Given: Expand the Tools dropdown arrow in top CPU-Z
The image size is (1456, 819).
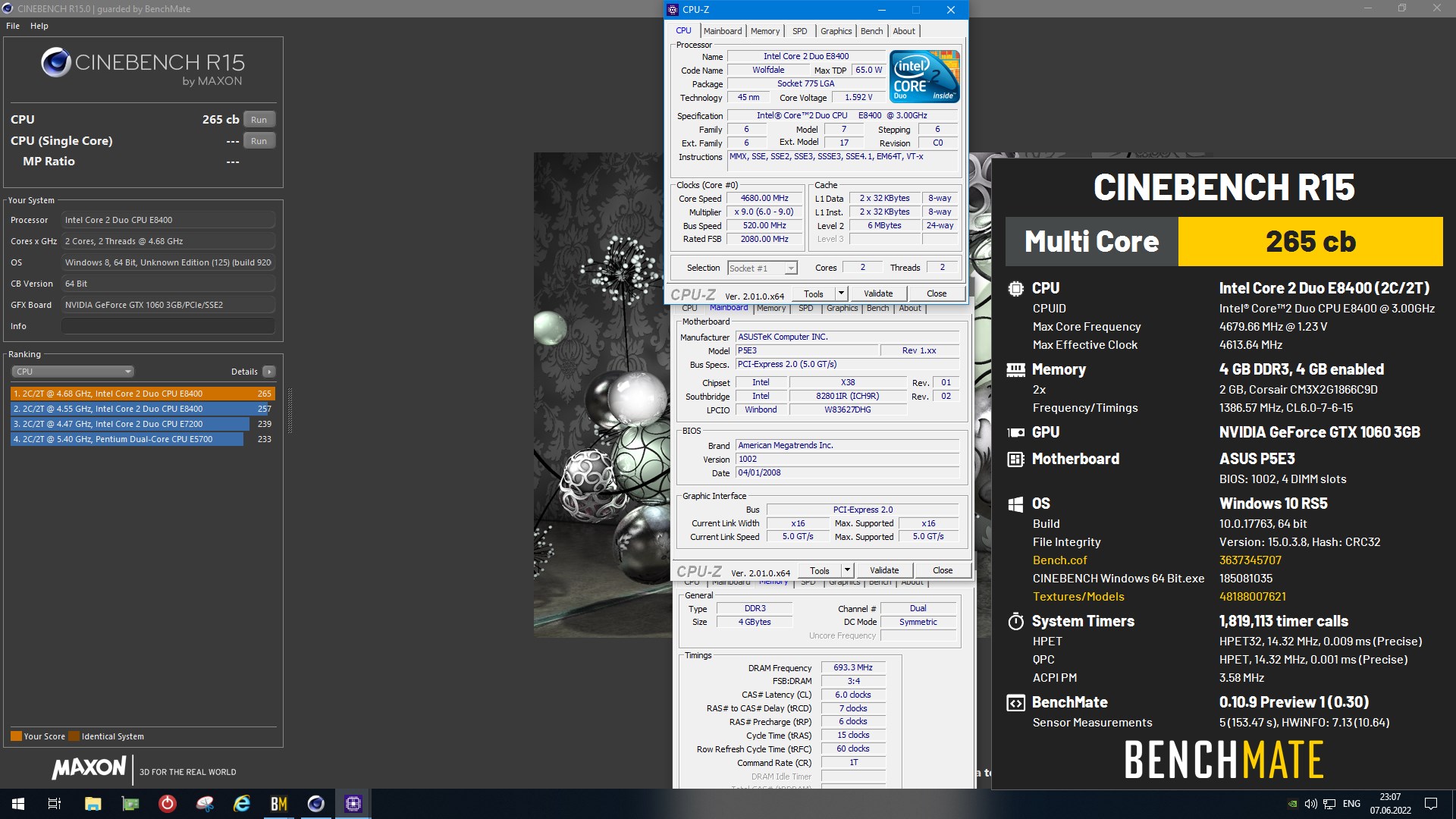Looking at the screenshot, I should coord(841,293).
